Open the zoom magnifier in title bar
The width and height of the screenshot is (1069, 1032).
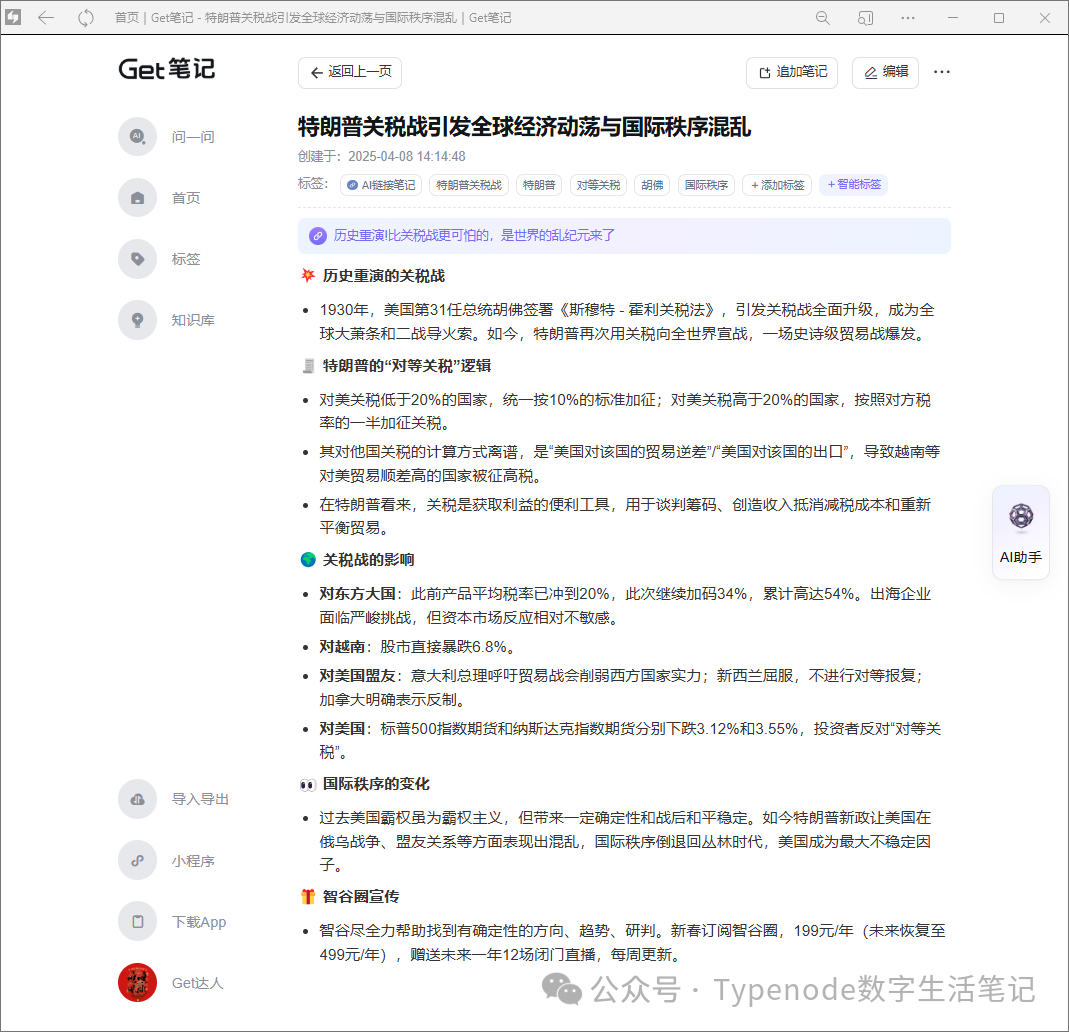tap(823, 18)
